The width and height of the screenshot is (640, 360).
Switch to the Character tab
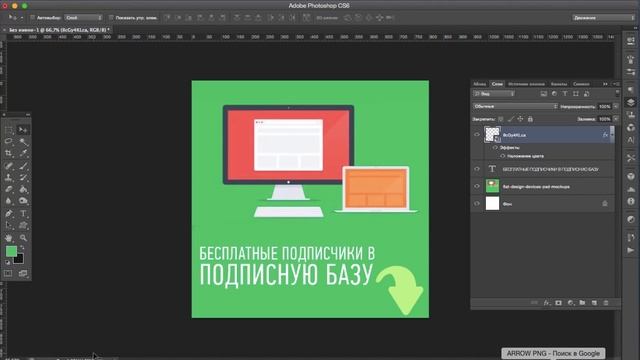pos(581,84)
